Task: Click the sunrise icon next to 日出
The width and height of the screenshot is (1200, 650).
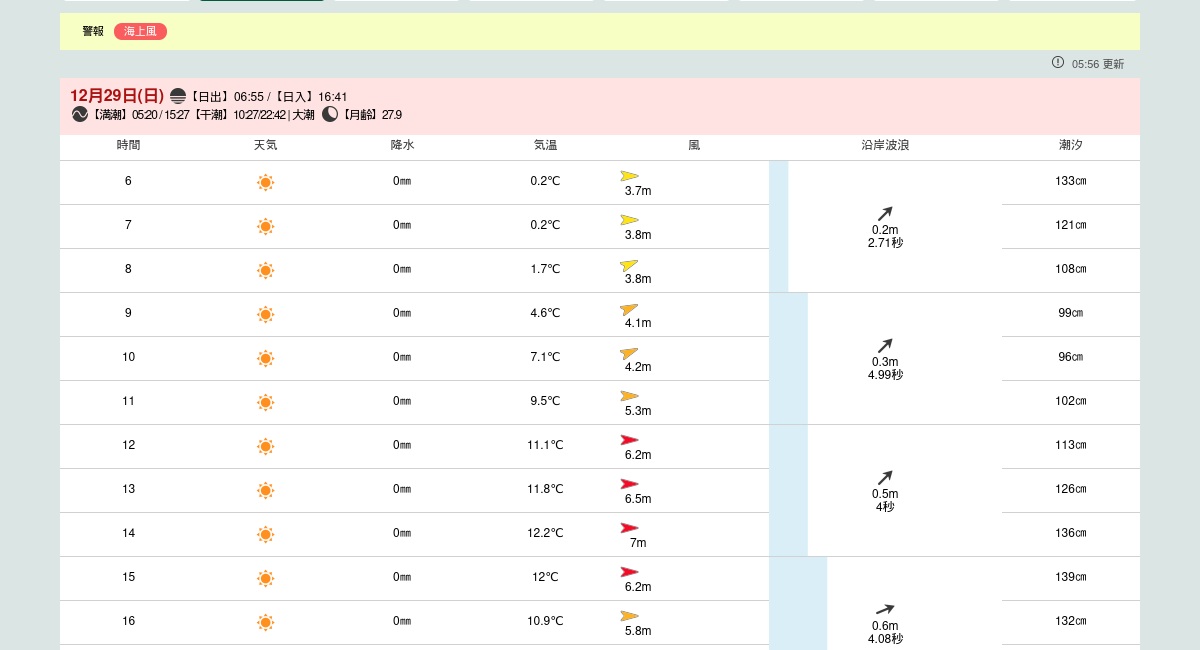Action: [x=178, y=96]
